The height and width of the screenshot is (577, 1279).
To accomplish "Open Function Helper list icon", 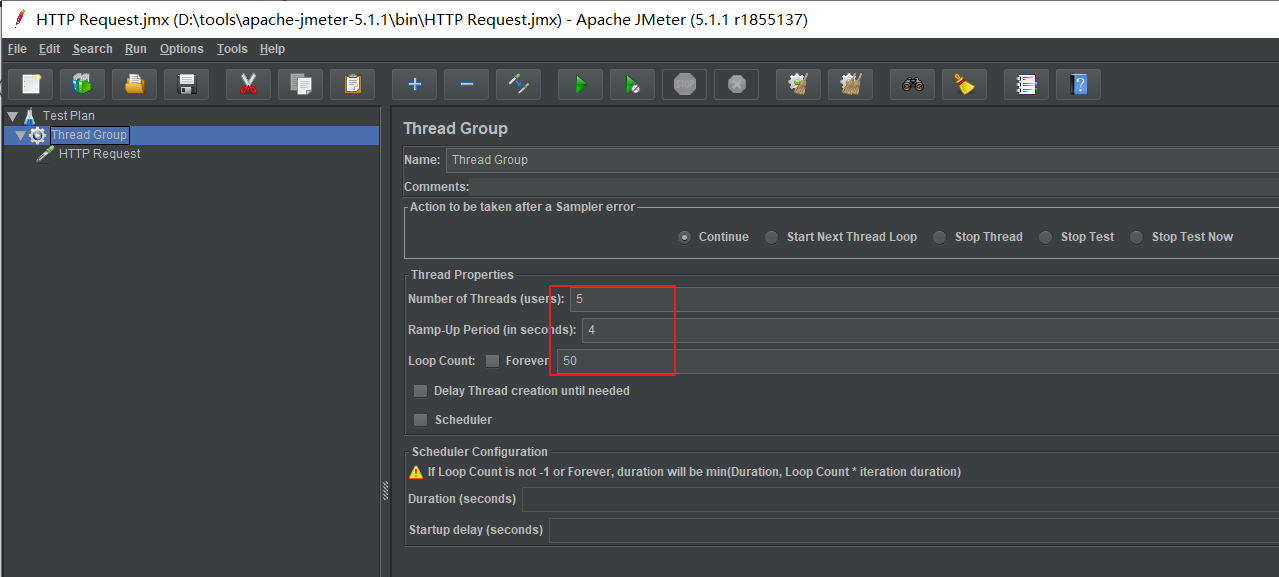I will (1026, 84).
